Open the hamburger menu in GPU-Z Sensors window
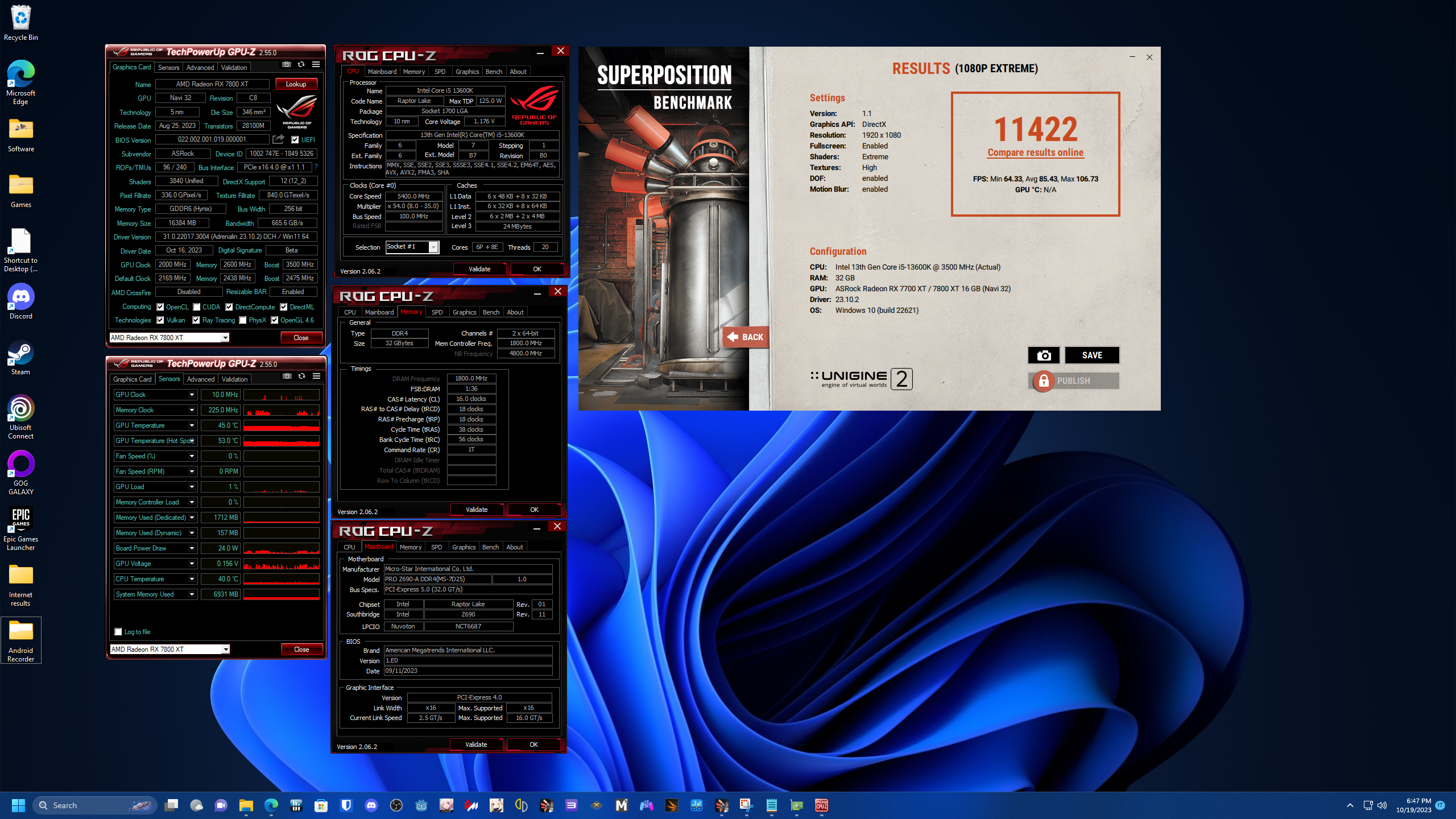1456x819 pixels. (317, 377)
